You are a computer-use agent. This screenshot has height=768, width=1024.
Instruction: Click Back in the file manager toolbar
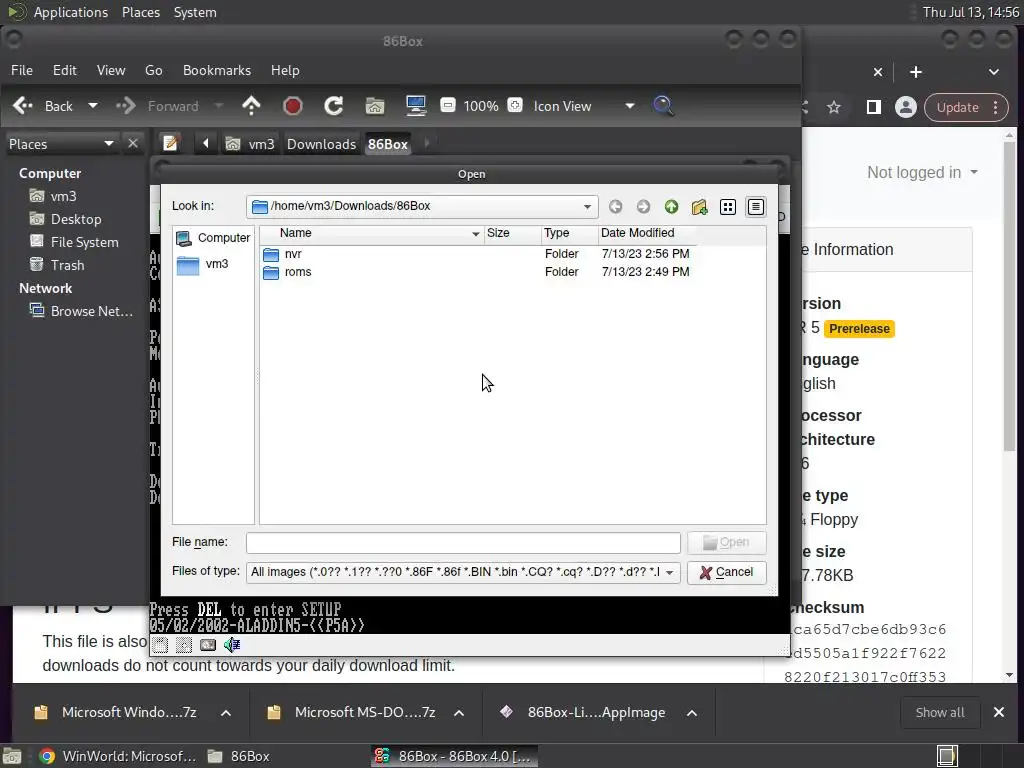(43, 106)
